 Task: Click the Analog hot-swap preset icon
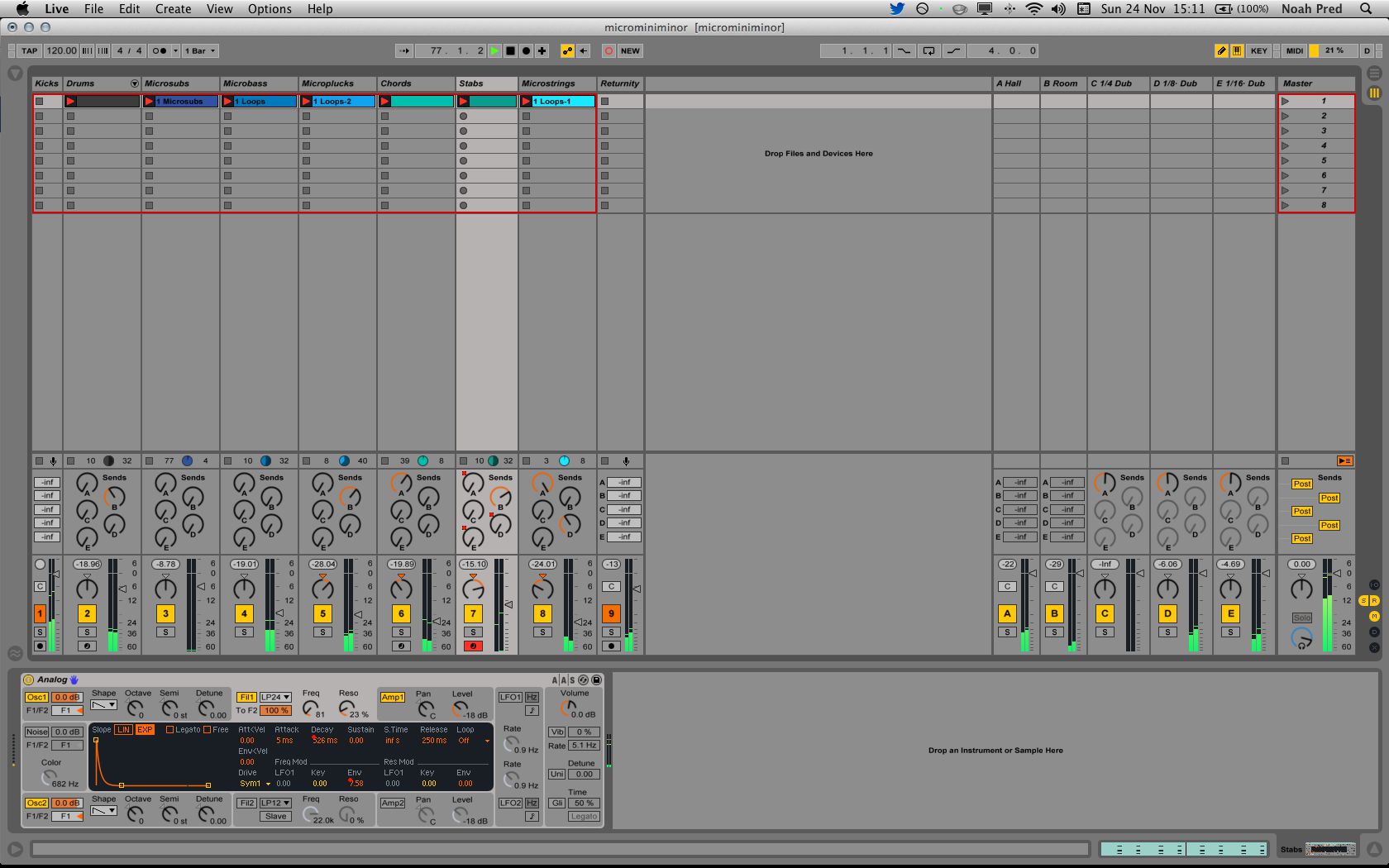[x=584, y=680]
